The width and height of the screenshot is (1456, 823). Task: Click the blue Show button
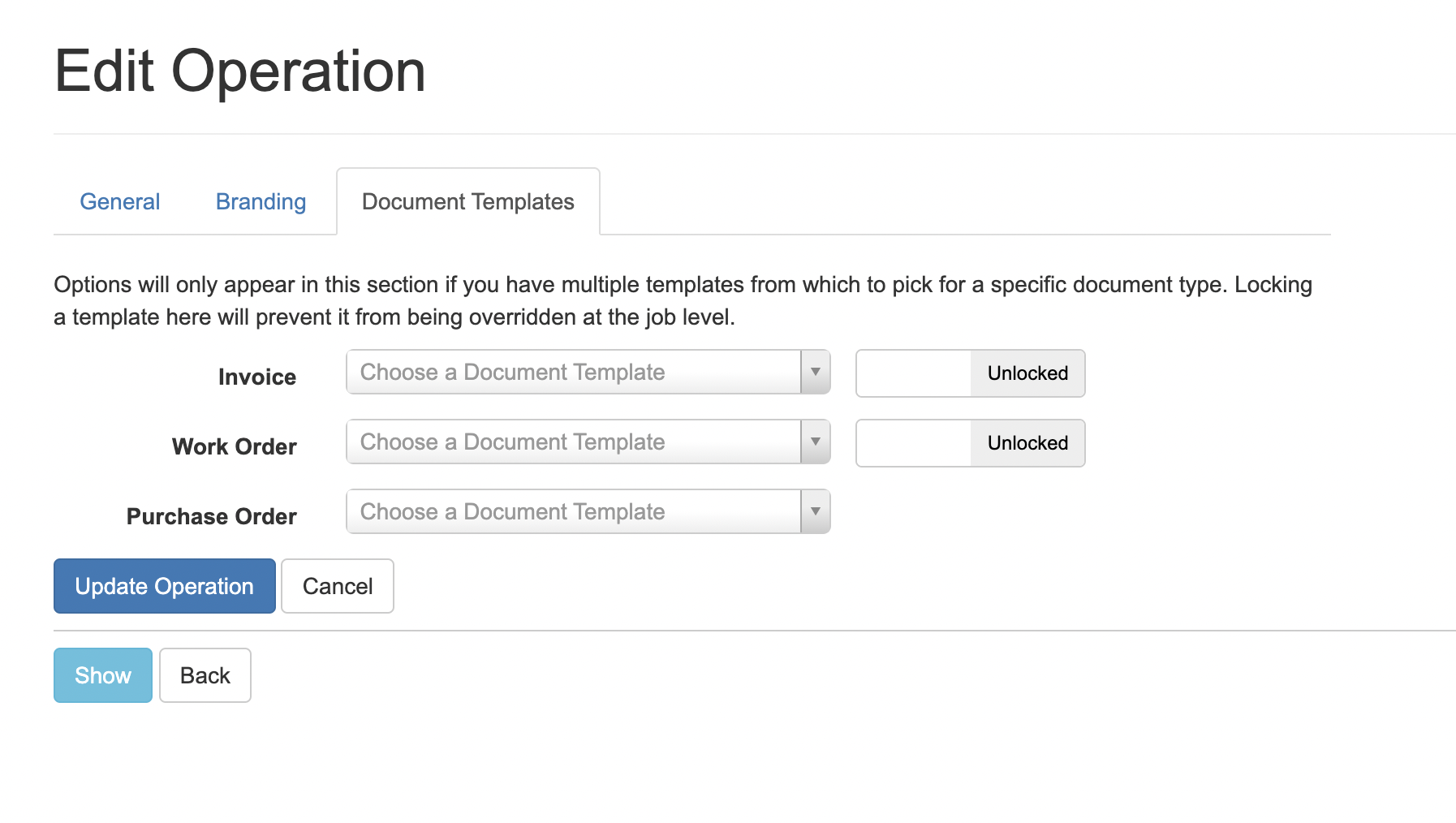(102, 675)
